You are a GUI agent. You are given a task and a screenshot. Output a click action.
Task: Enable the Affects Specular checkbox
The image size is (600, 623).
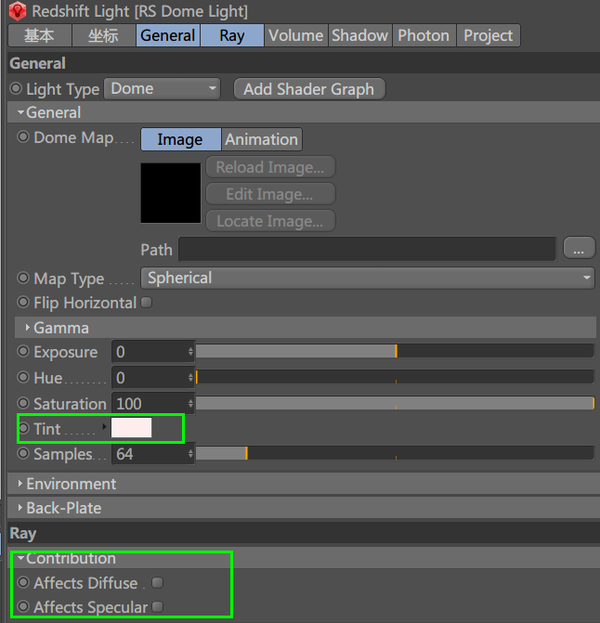pos(157,607)
